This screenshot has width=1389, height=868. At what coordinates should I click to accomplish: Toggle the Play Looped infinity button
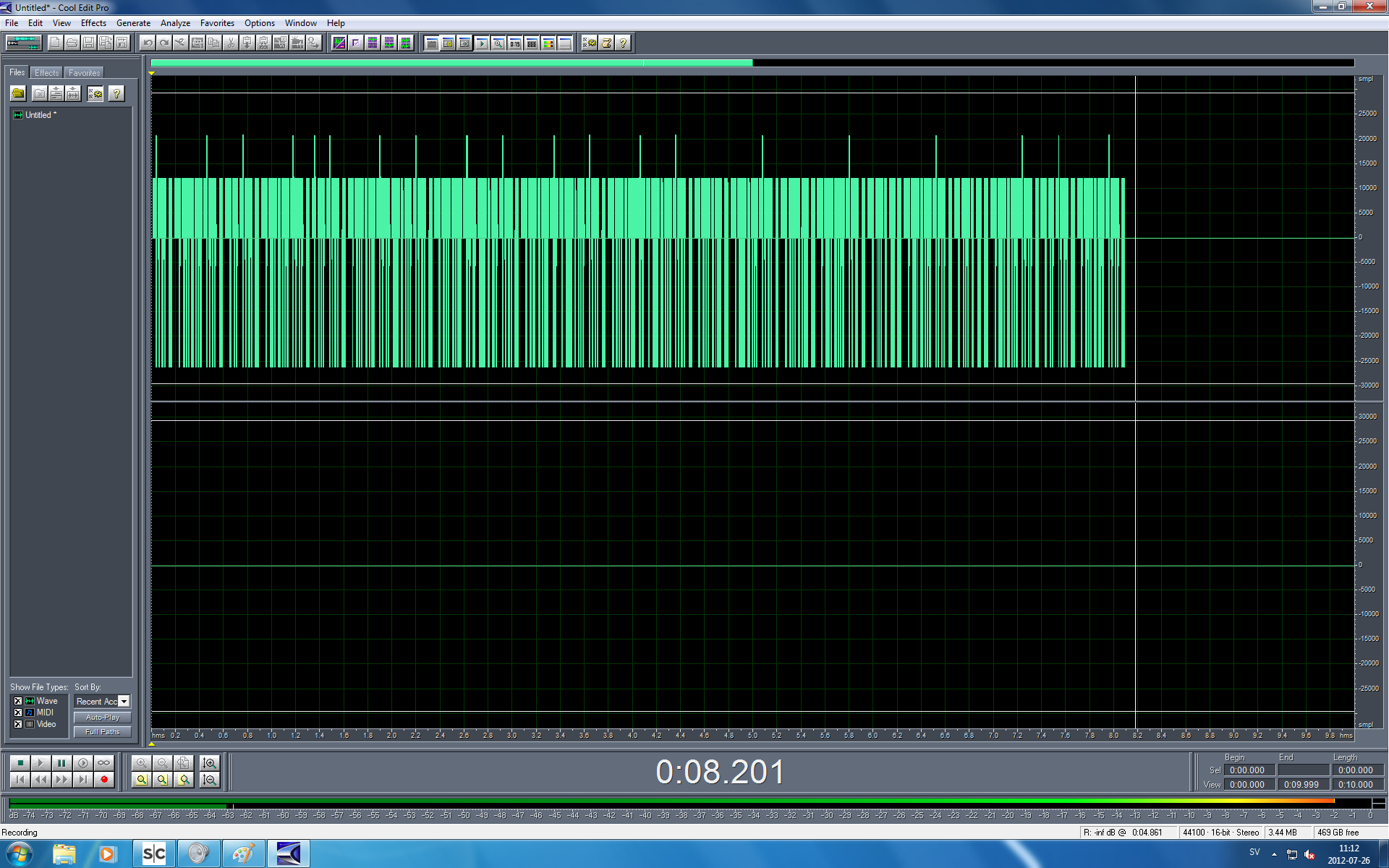[x=104, y=762]
